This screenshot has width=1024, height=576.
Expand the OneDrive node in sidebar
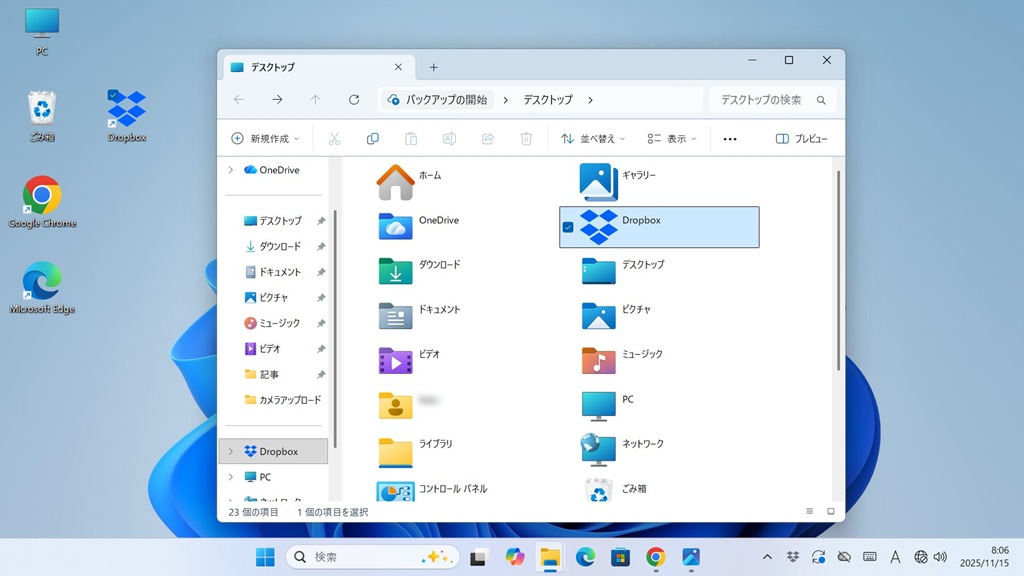point(231,170)
